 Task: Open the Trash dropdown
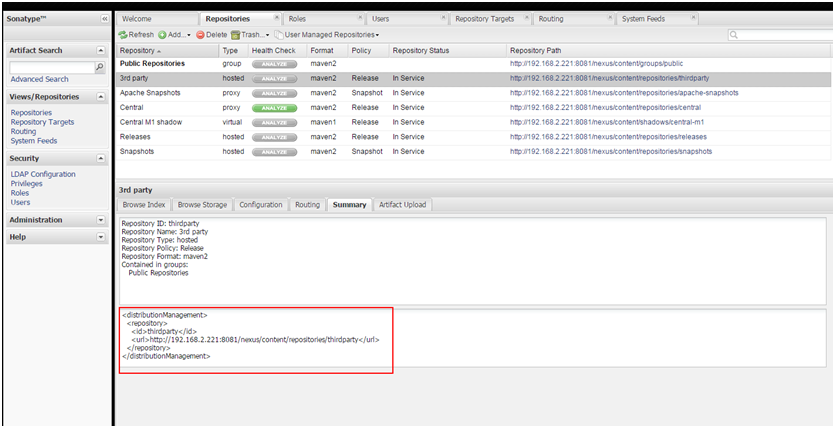[250, 35]
